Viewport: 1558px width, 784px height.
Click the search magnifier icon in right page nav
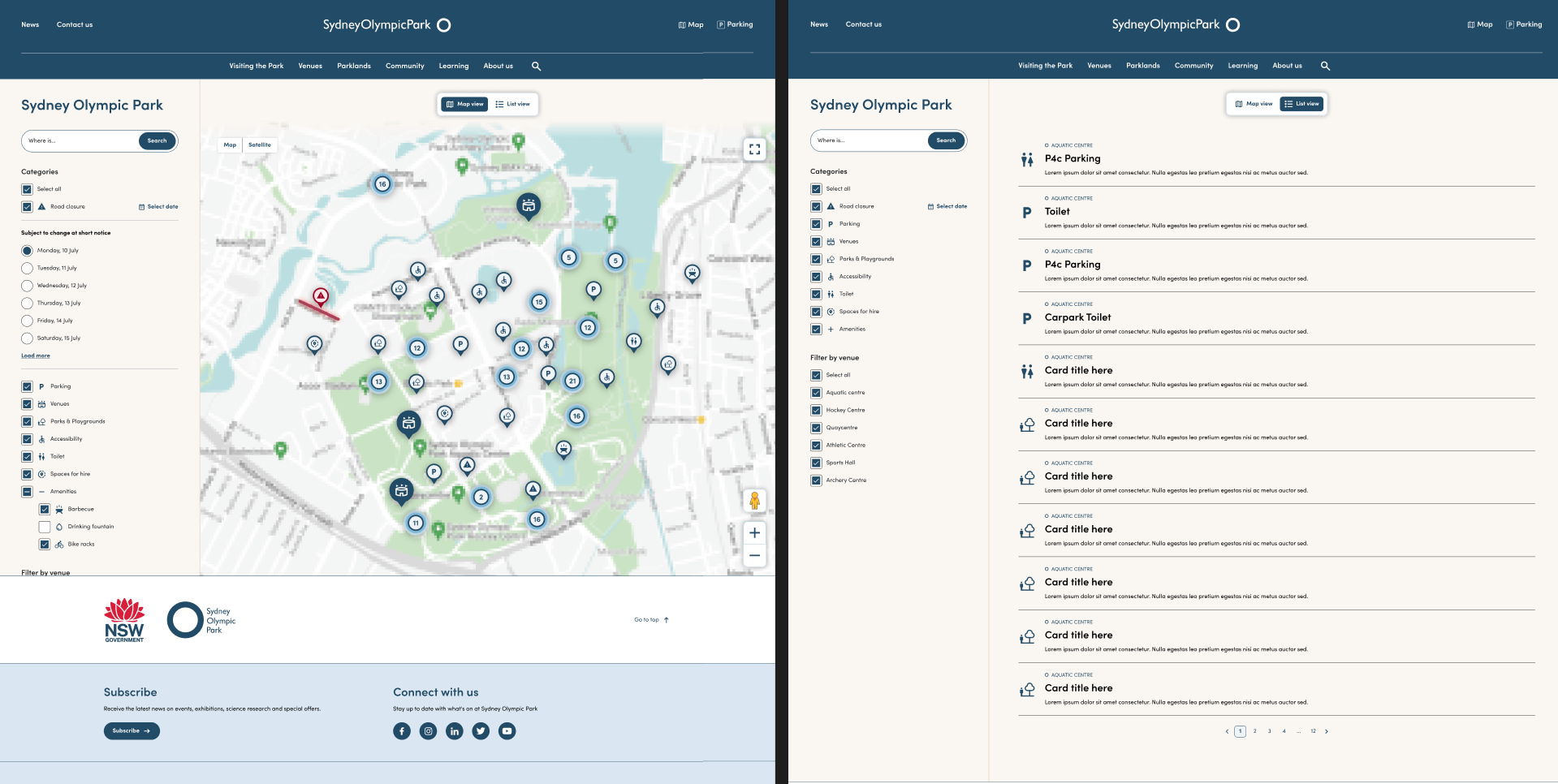1325,66
